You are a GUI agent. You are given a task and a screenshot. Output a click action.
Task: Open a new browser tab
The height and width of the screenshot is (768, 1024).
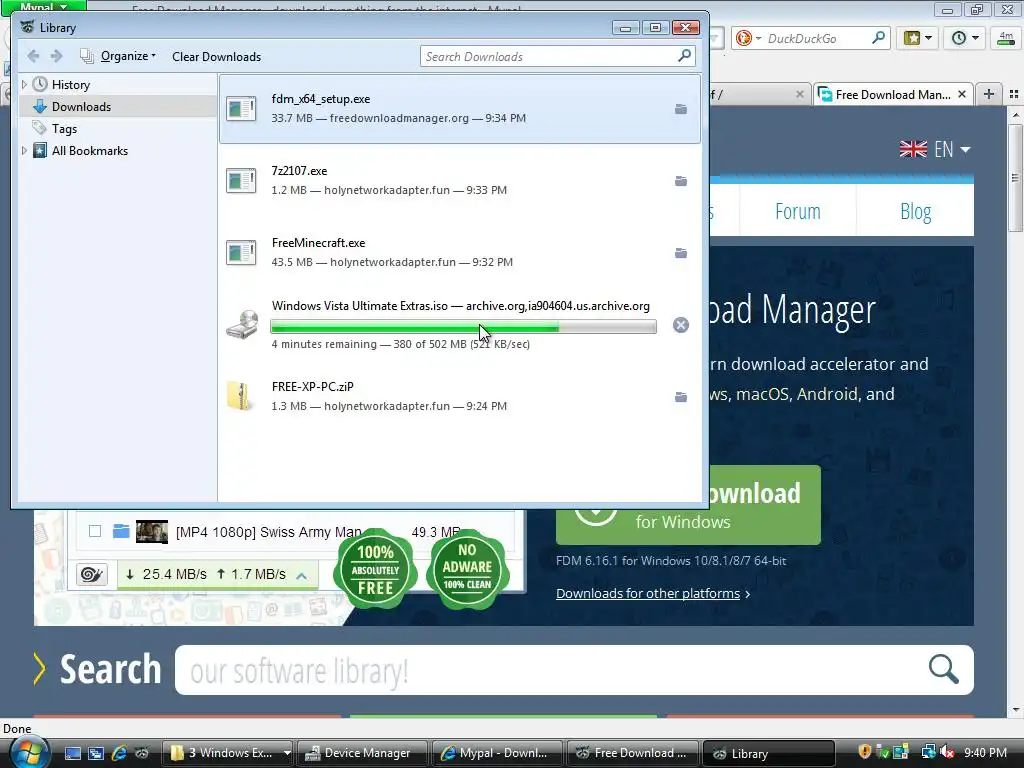[x=989, y=94]
